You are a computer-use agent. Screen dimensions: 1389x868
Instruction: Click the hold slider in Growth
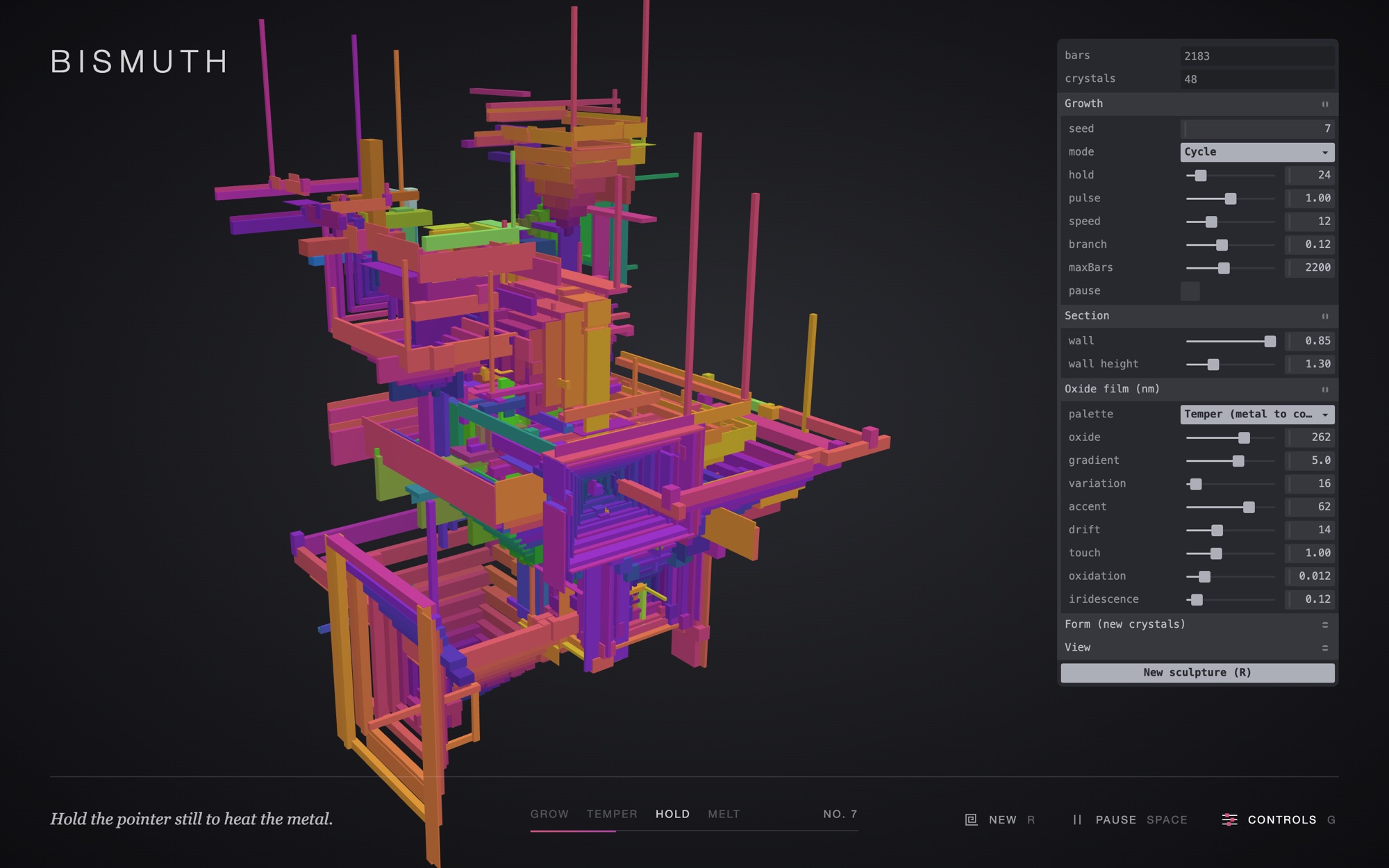point(1230,176)
